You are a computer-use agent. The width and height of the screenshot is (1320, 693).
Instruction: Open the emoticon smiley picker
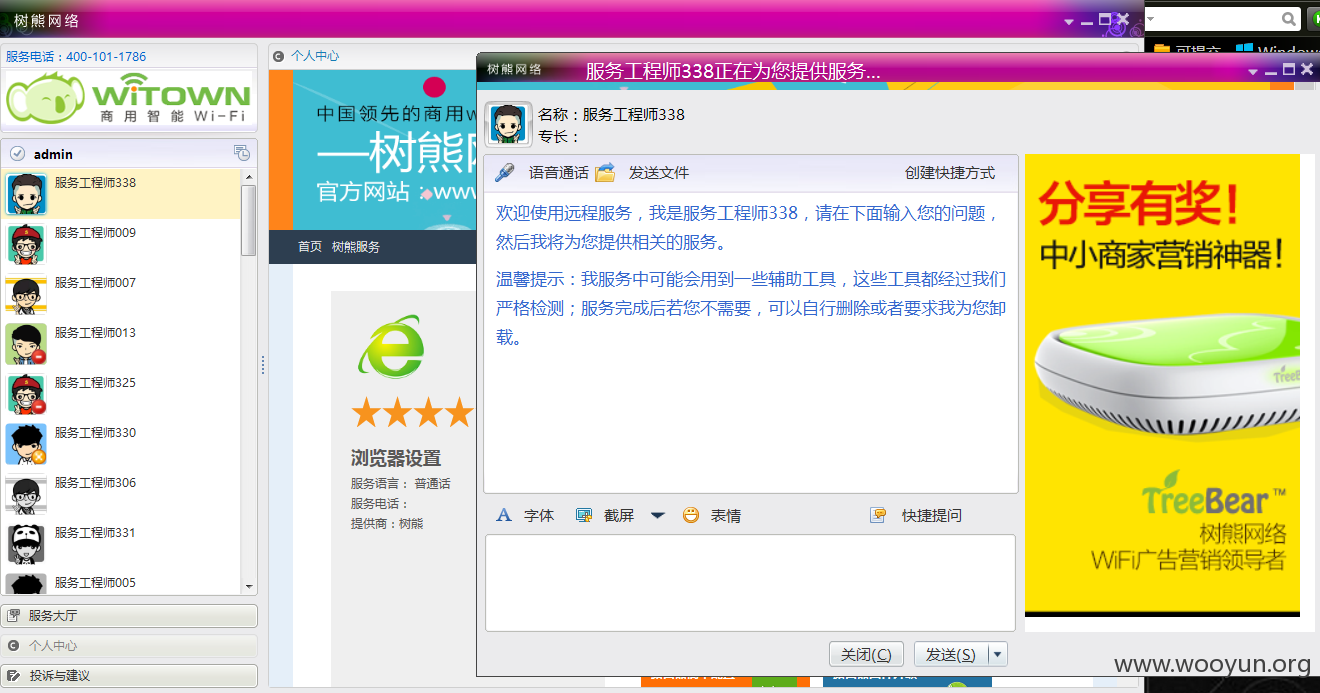pos(691,515)
